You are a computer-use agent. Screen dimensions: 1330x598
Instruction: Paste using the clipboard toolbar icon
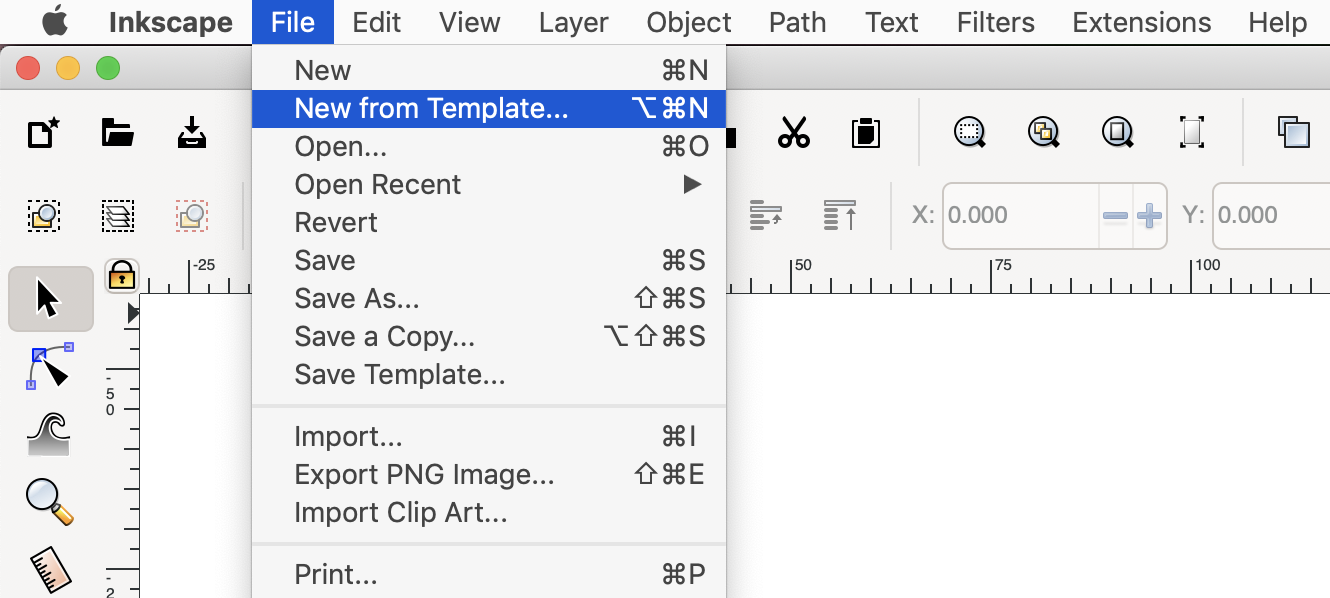865,131
